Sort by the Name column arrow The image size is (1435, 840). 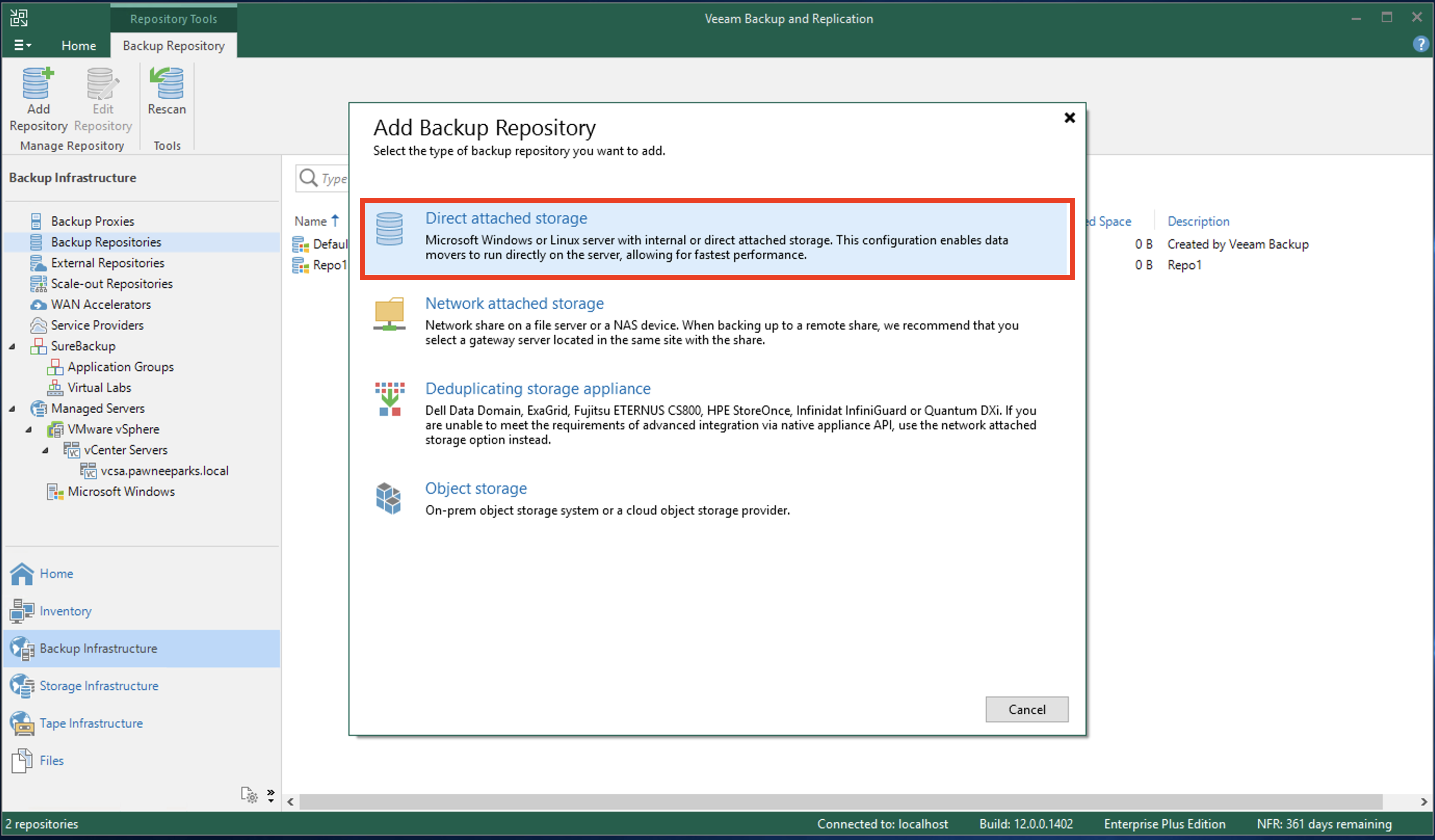click(335, 220)
